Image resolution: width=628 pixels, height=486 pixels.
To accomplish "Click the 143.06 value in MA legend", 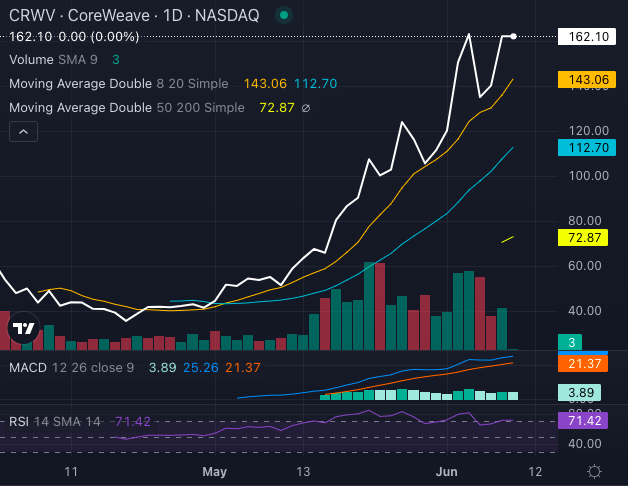I will click(x=265, y=84).
